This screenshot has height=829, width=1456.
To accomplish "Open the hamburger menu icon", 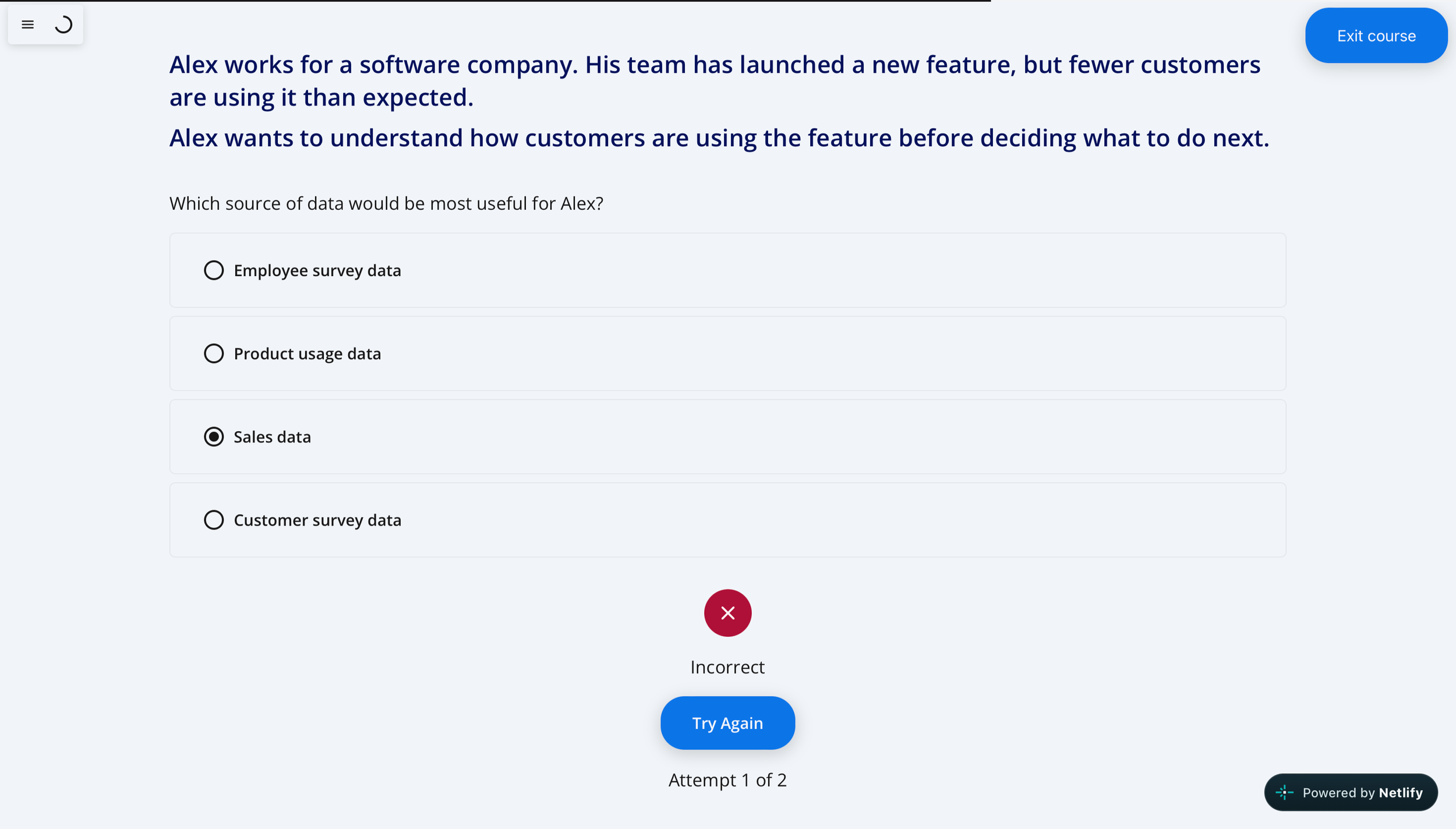I will point(27,24).
